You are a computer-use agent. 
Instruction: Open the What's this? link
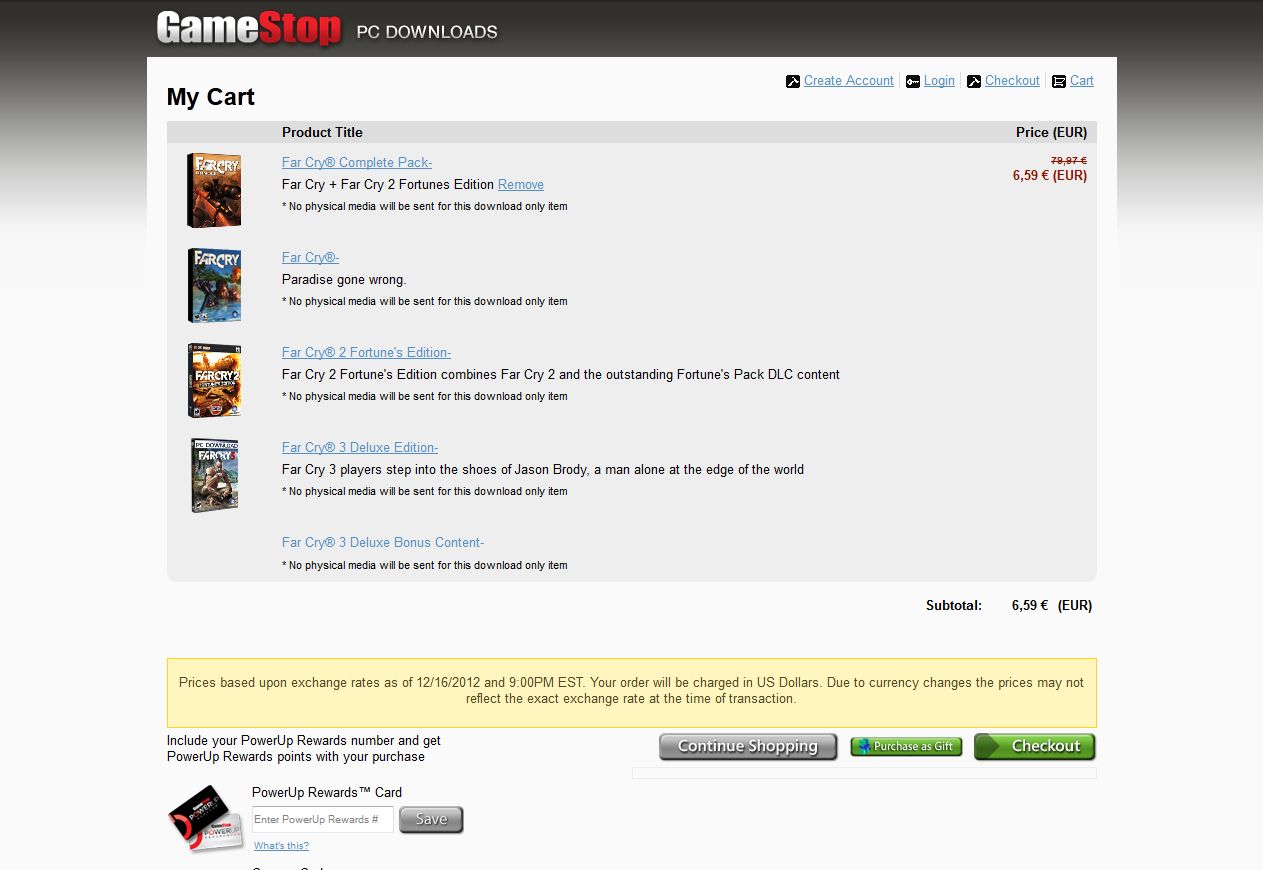click(281, 846)
